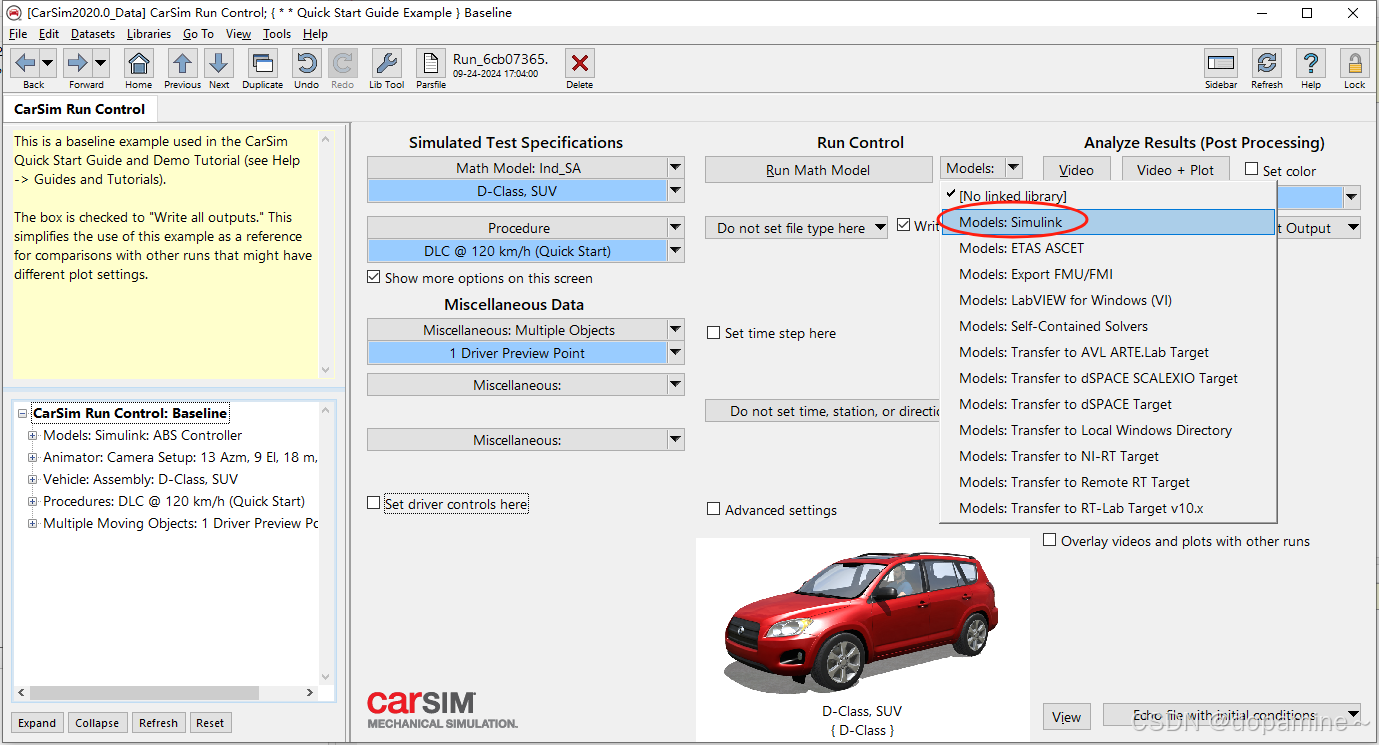Open the Datasets menu
1379x745 pixels.
[x=93, y=34]
